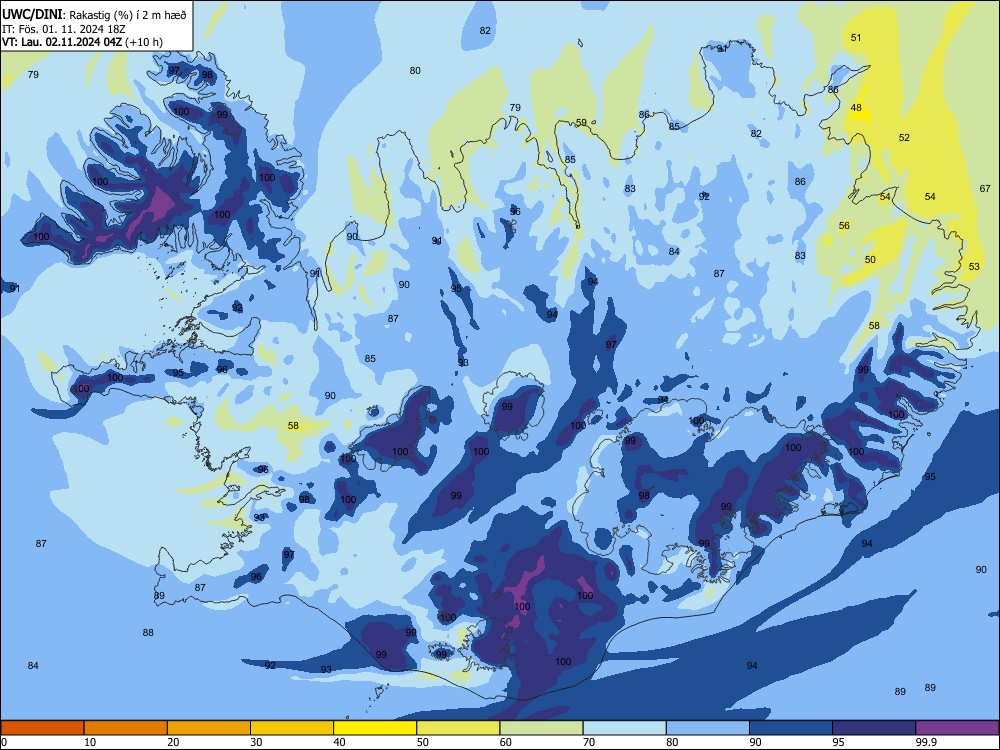
Task: Click the dark indigo 95–99.9 legend swatch
Action: pos(874,728)
